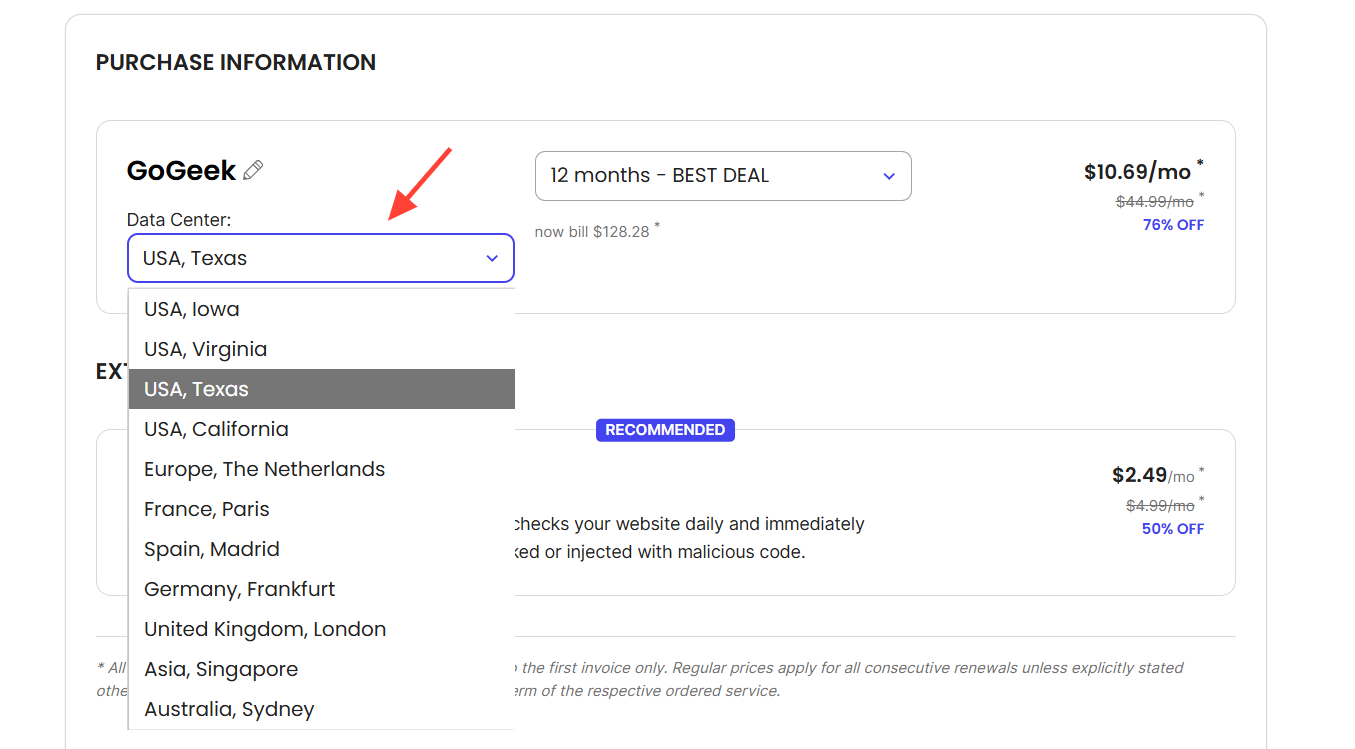Click the 76% OFF discount label
This screenshot has height=749, width=1355.
tap(1173, 225)
